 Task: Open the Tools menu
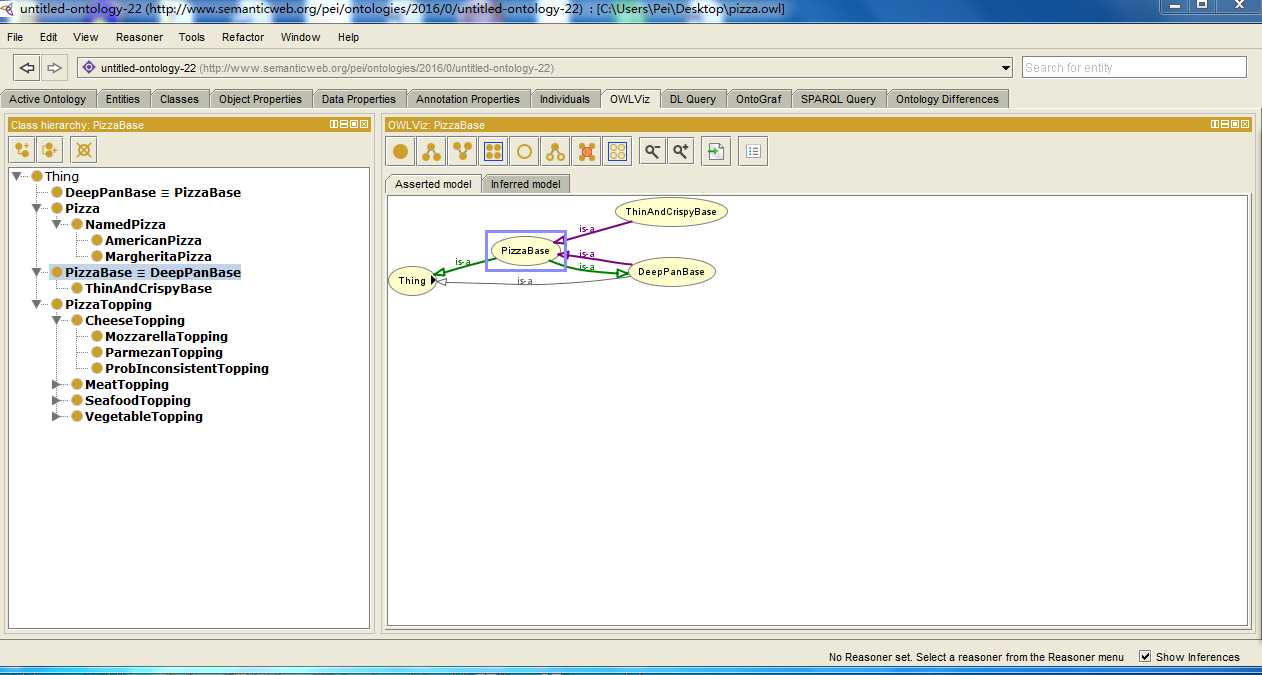pos(192,37)
